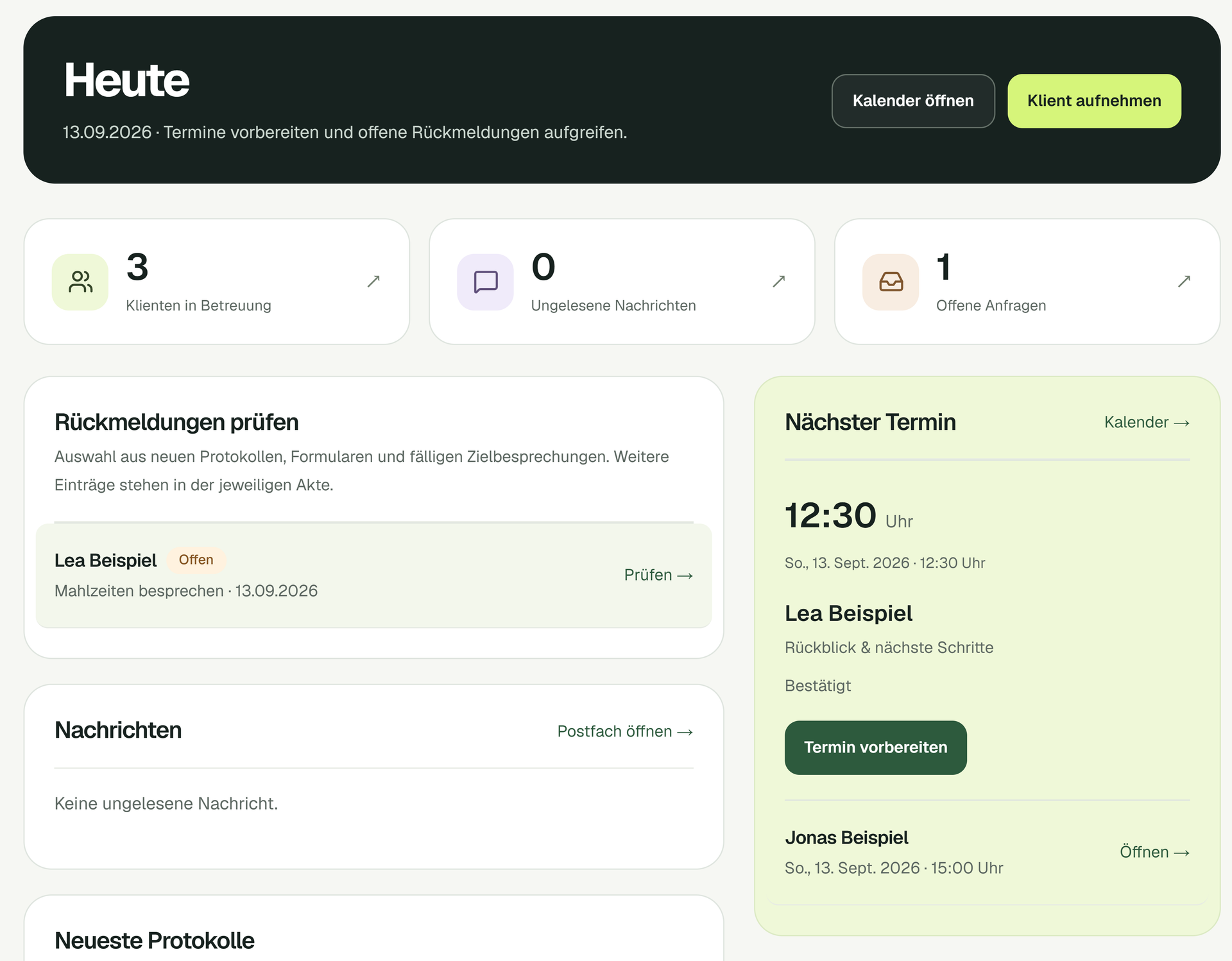Open Prüfen link for Lea Beispiel
1232x961 pixels.
click(658, 575)
